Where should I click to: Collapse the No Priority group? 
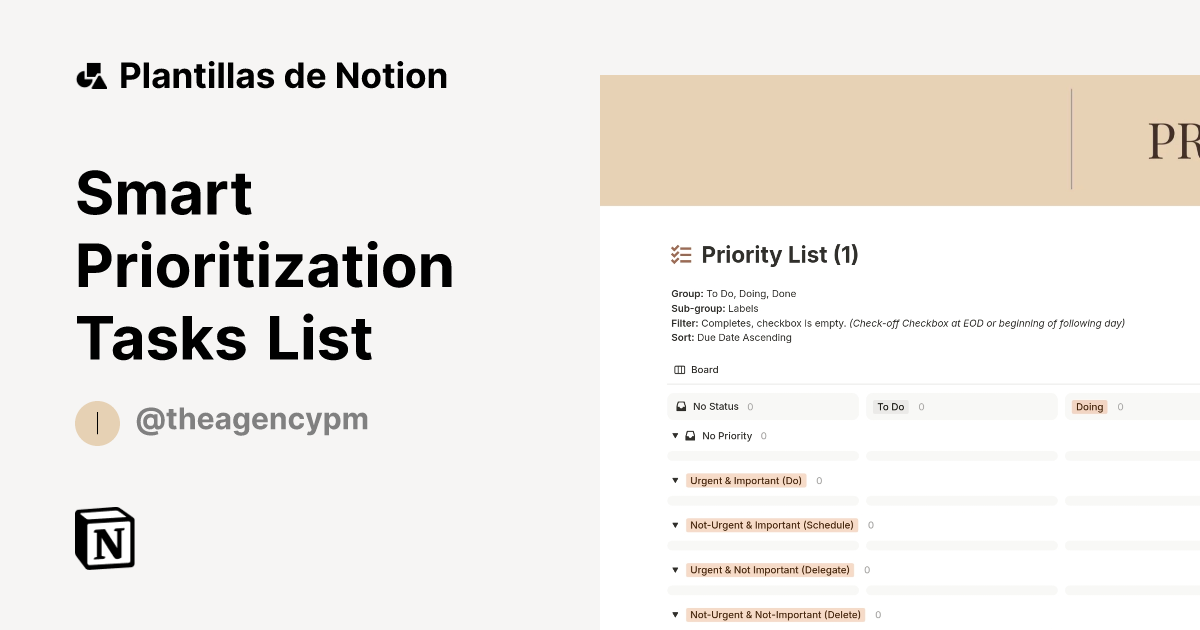675,436
